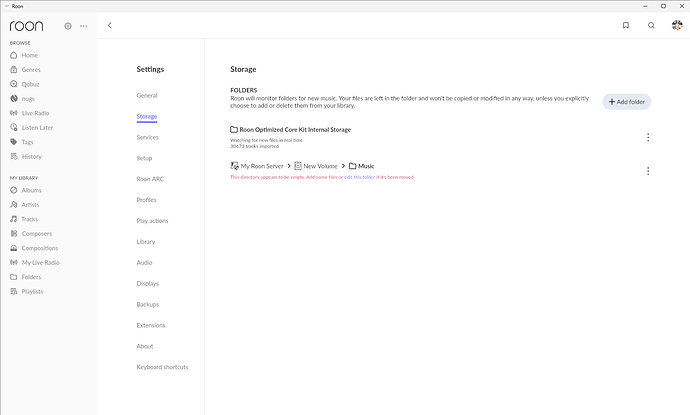Open the Keyboard shortcuts settings

click(162, 367)
